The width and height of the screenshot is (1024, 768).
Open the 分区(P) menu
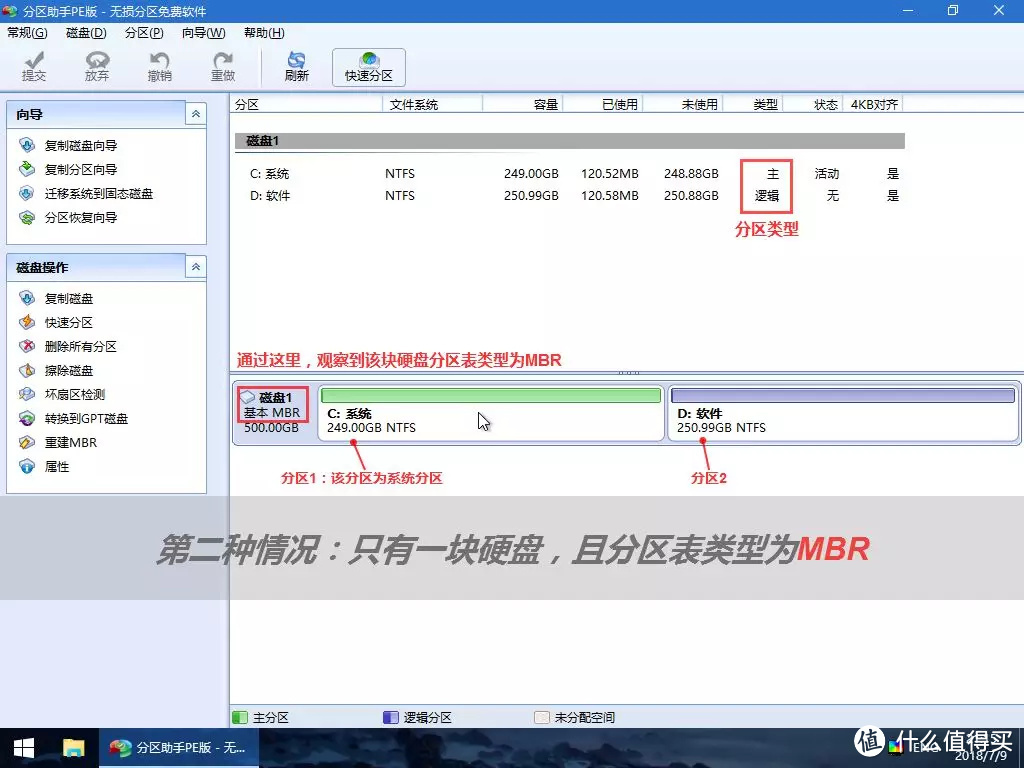pyautogui.click(x=143, y=32)
